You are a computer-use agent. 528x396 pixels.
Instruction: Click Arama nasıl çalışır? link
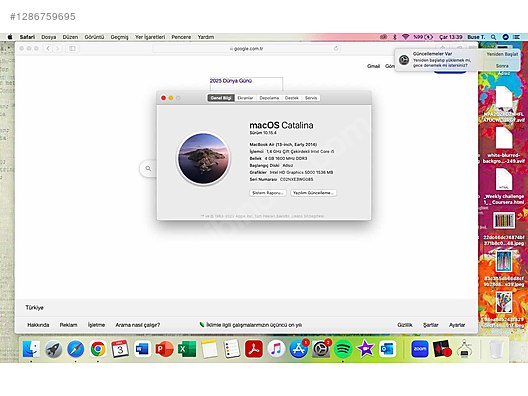pyautogui.click(x=138, y=325)
